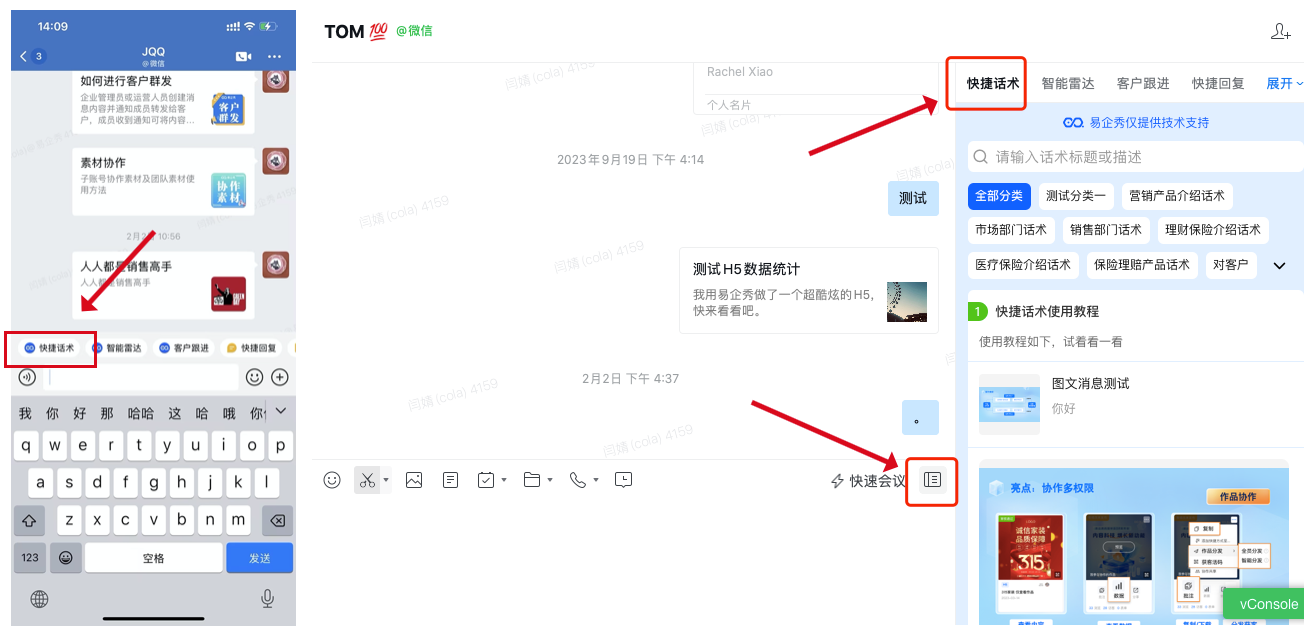Open the 如何进行客户群发 card in phone chat

point(163,101)
